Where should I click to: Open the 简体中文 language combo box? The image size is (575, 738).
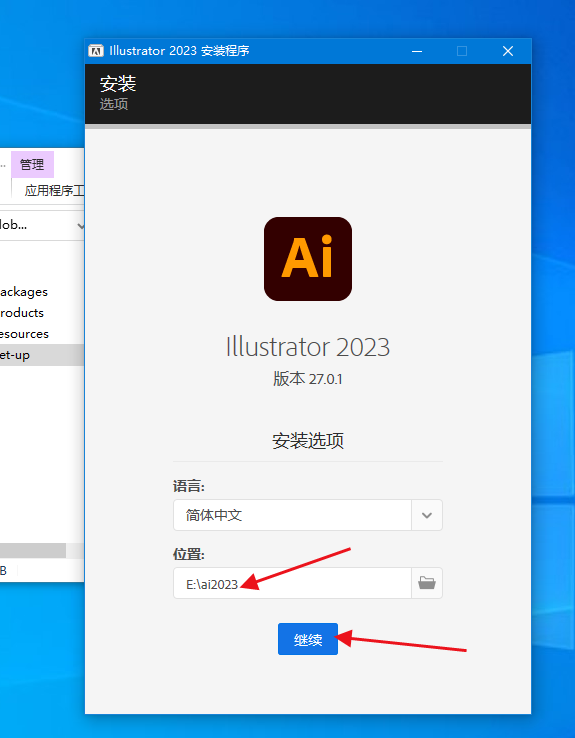pyautogui.click(x=308, y=515)
